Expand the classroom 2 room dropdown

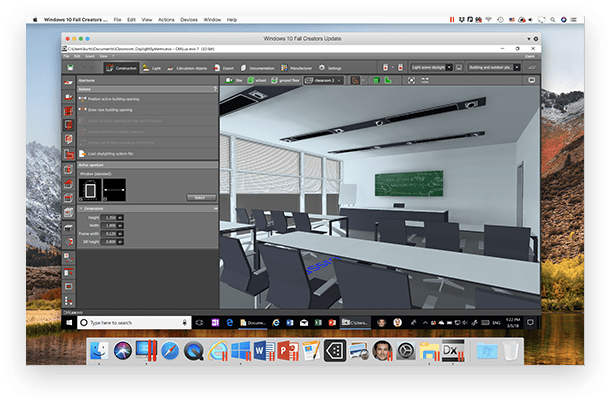click(339, 81)
